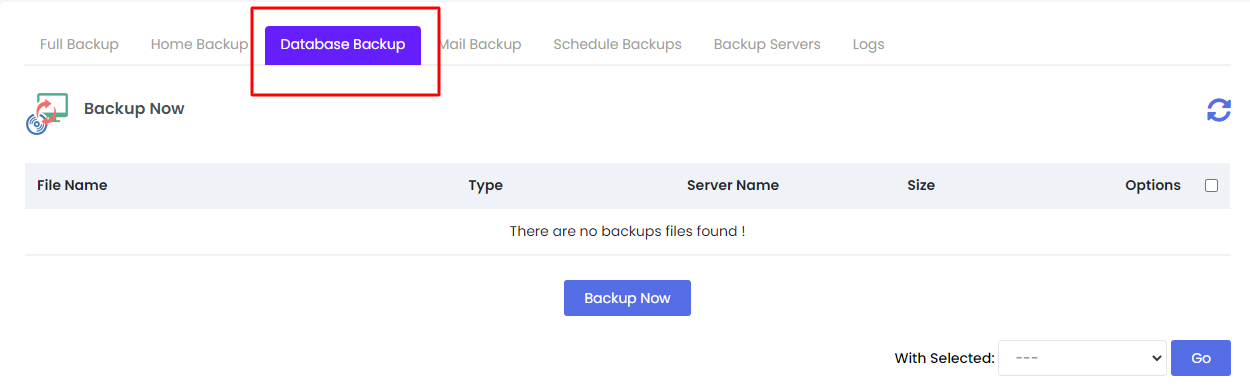The width and height of the screenshot is (1250, 386).
Task: Show the Logs tab
Action: (x=868, y=44)
